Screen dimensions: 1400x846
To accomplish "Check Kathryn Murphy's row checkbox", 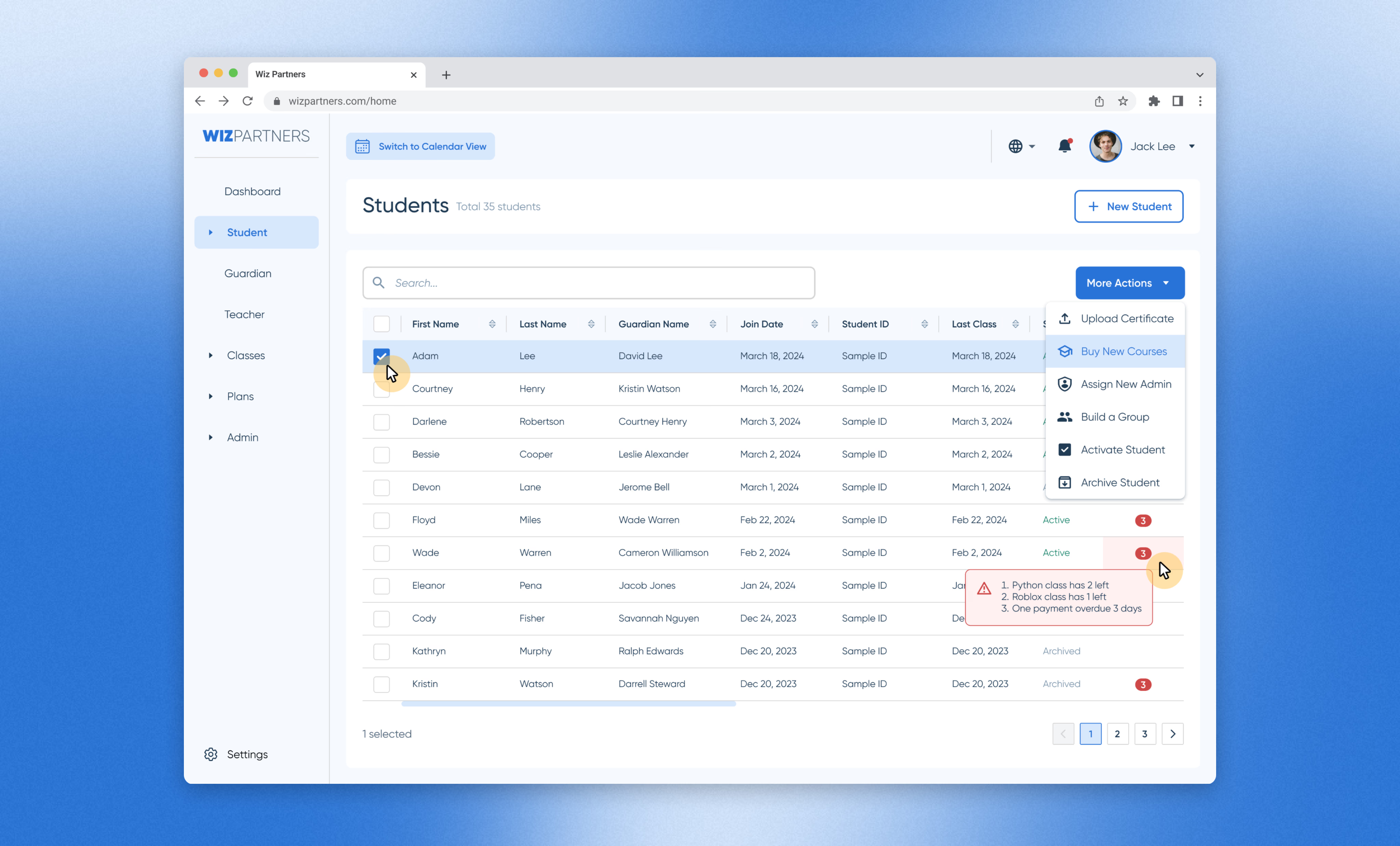I will click(x=381, y=651).
